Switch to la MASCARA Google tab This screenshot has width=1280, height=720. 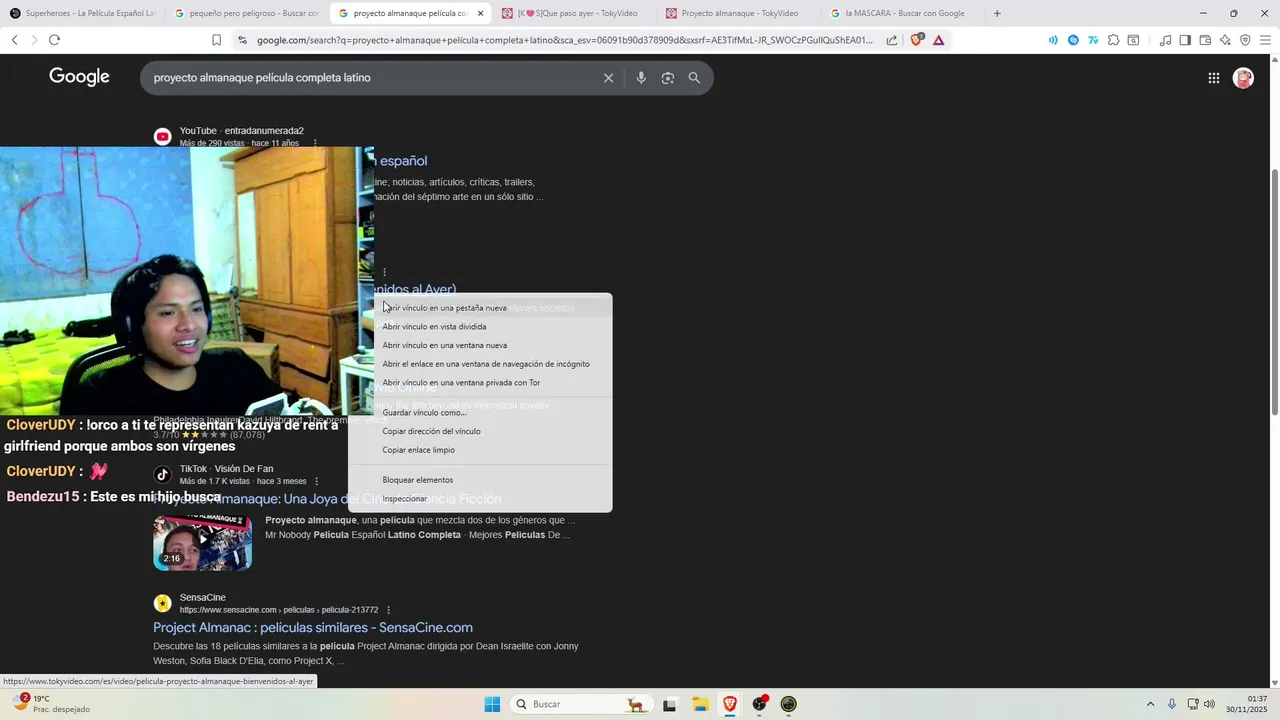pyautogui.click(x=902, y=13)
